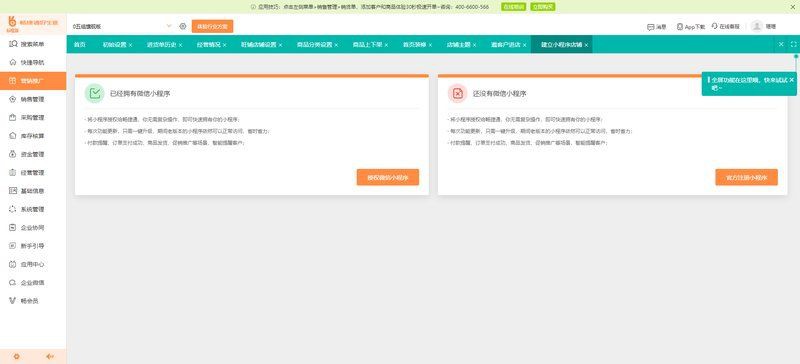Click the 还没有微信小程序 heading
The height and width of the screenshot is (364, 800).
click(500, 93)
